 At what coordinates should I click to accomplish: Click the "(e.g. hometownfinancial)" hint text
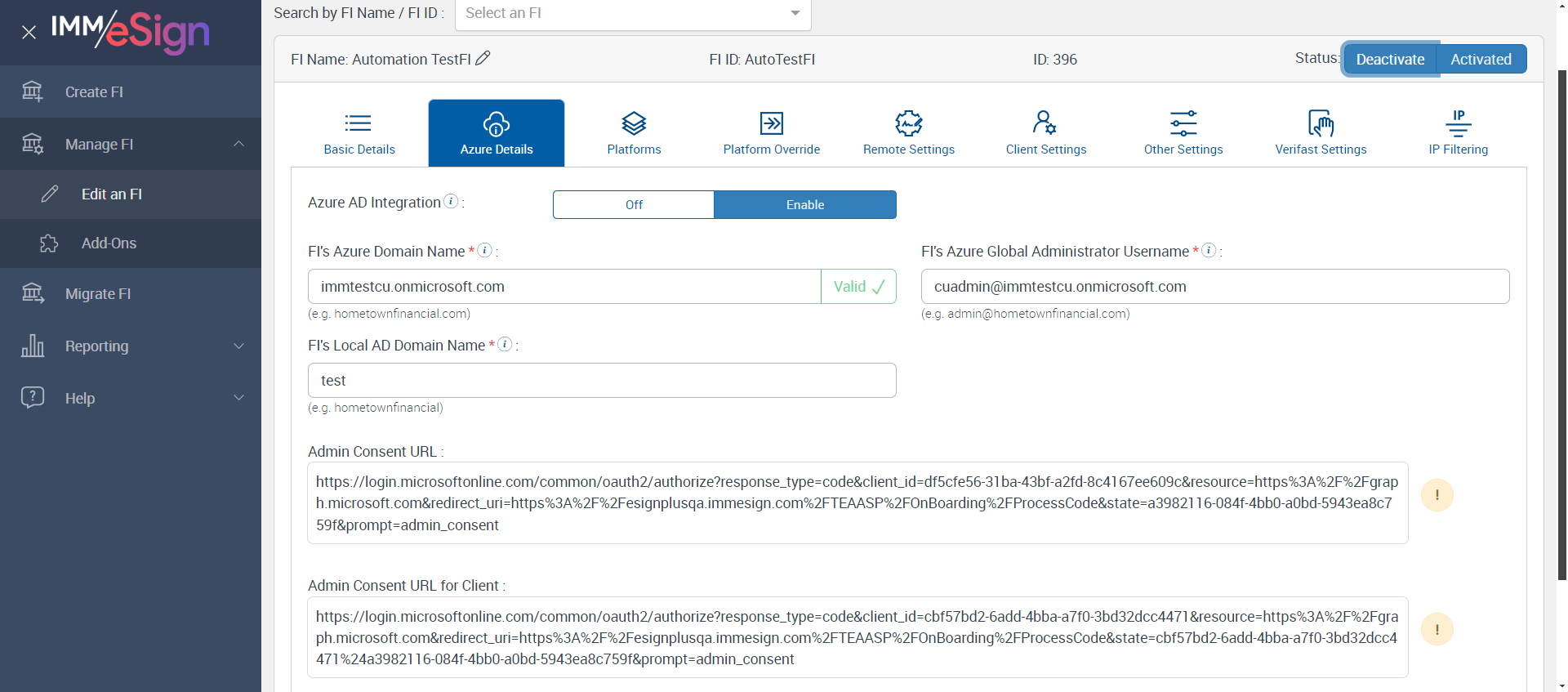(376, 408)
